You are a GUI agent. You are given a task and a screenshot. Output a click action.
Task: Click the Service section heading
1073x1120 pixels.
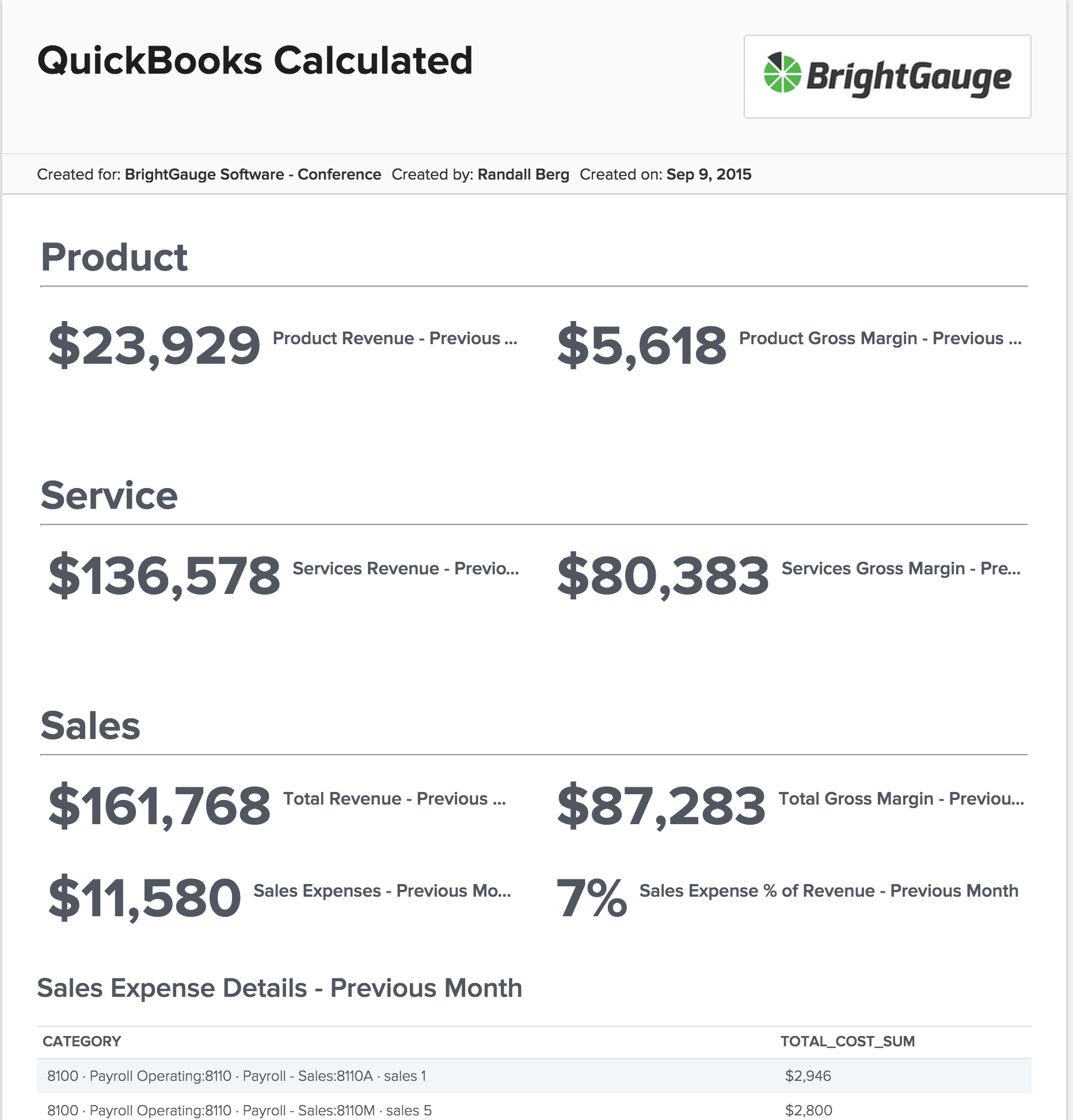point(109,496)
